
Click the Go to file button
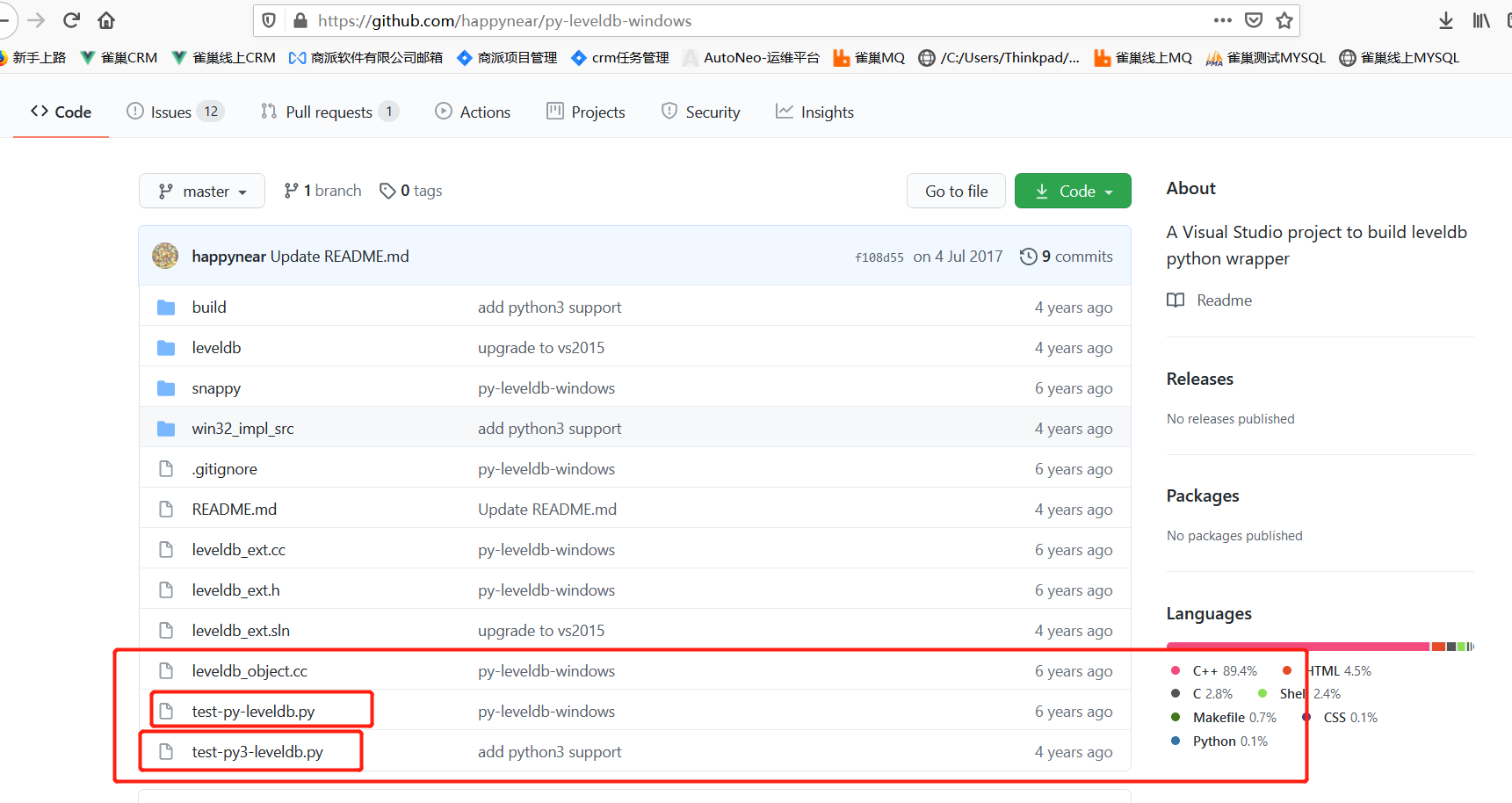pyautogui.click(x=956, y=191)
